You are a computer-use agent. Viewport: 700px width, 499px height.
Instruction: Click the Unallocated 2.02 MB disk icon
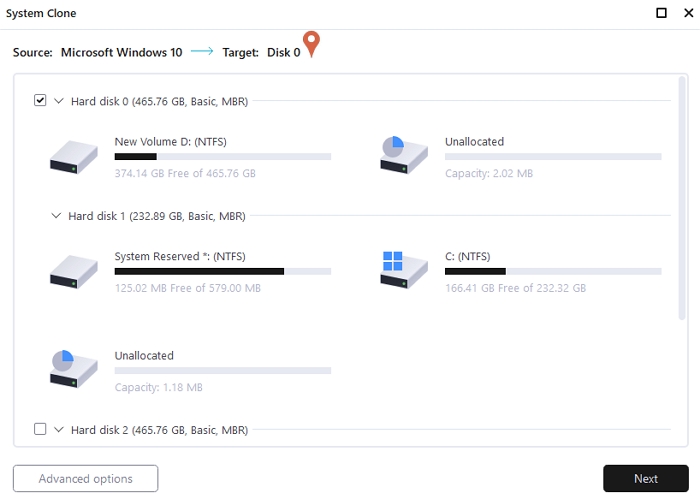tap(404, 155)
